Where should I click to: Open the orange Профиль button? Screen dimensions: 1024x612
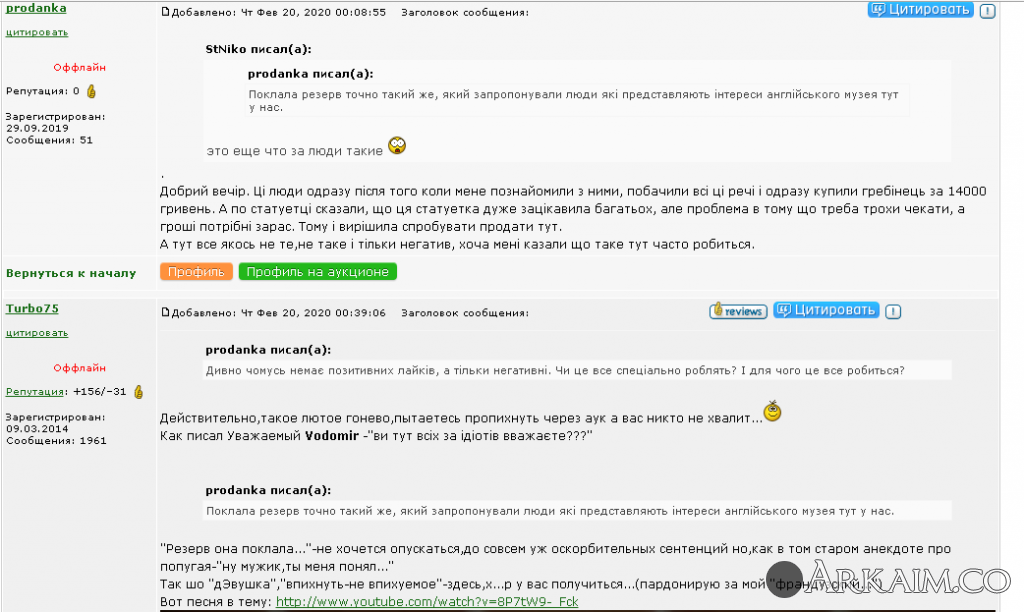pyautogui.click(x=196, y=272)
